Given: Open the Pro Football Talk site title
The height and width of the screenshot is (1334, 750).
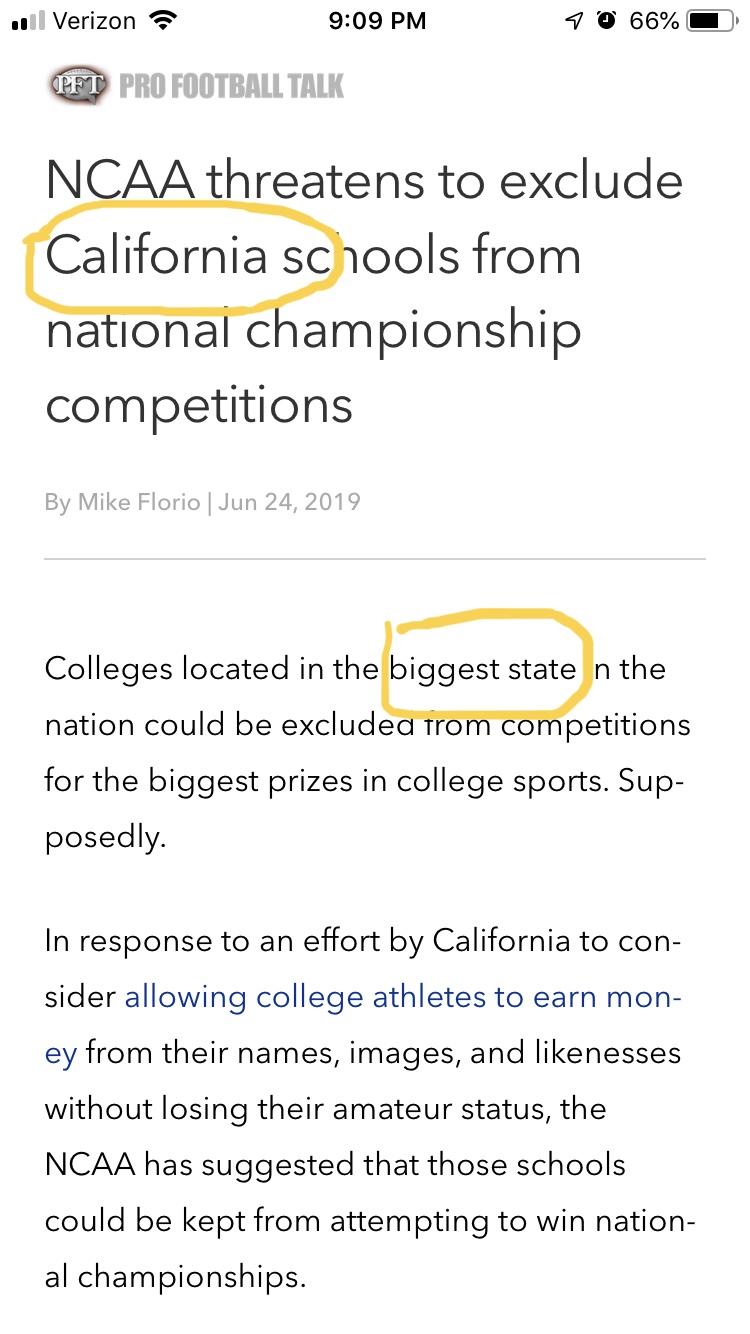Looking at the screenshot, I should pos(231,87).
